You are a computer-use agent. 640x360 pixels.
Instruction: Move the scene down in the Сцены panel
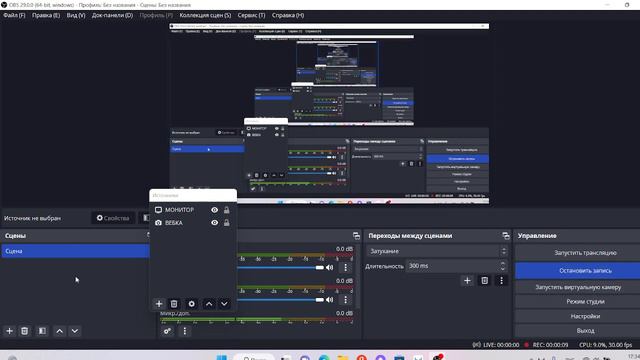(x=75, y=331)
